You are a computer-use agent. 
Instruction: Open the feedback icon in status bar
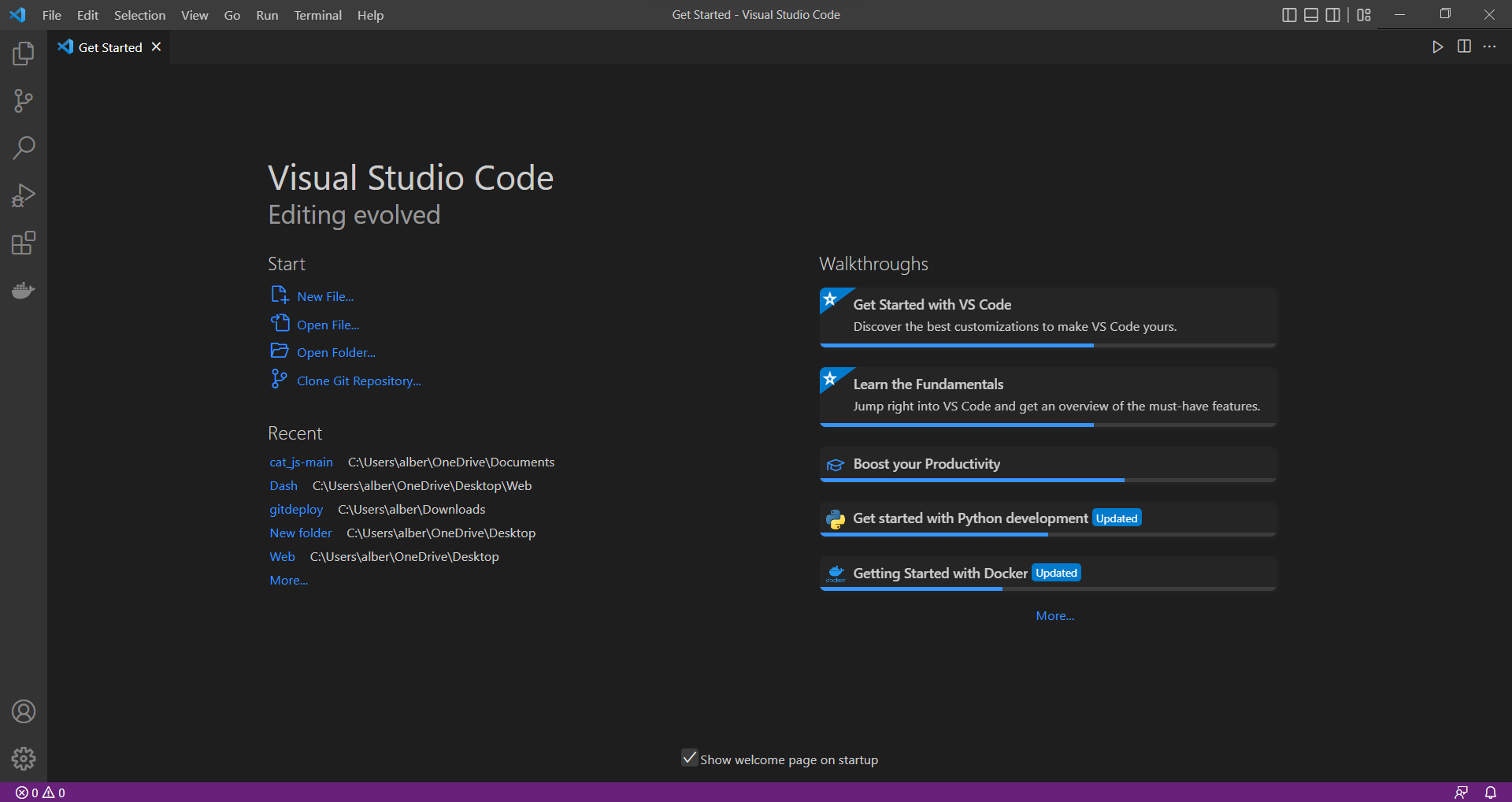1462,793
